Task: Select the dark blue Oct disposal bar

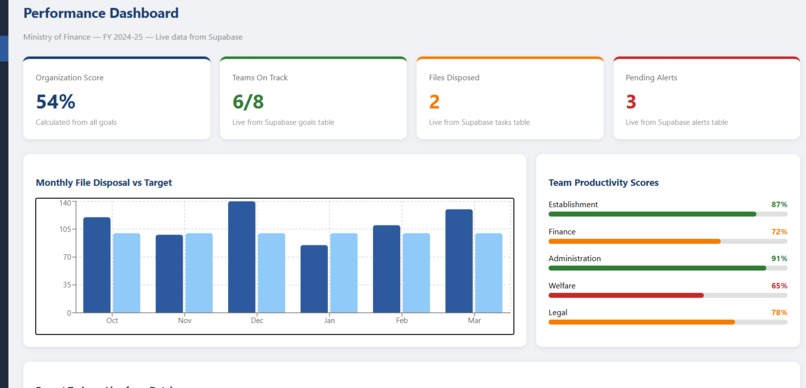Action: (x=97, y=265)
